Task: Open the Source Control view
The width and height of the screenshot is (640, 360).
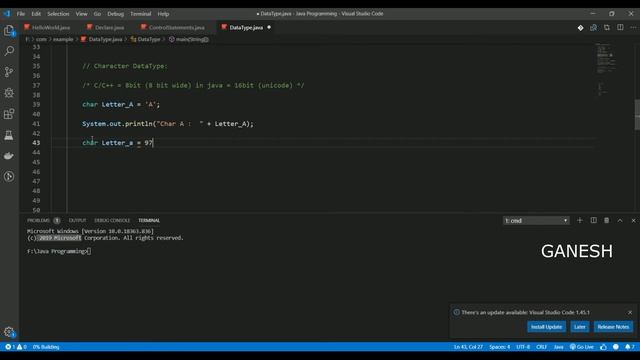Action: click(9, 72)
